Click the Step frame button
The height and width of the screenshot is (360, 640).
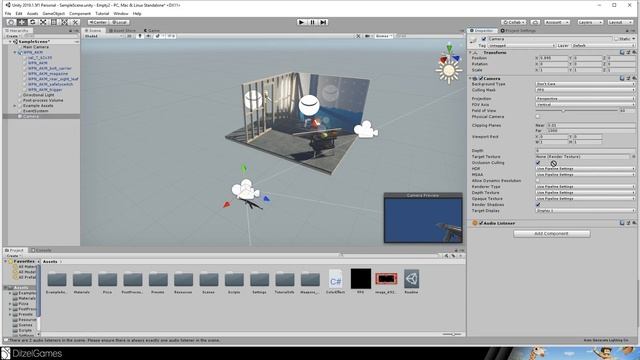click(x=323, y=22)
